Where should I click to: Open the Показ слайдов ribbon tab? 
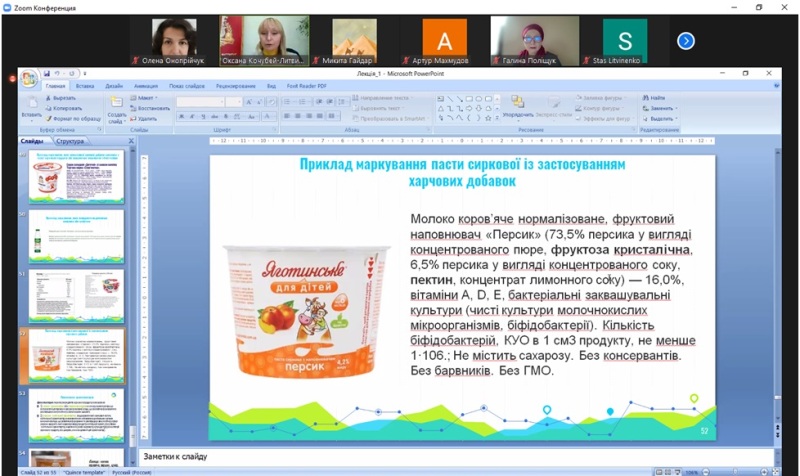[187, 86]
